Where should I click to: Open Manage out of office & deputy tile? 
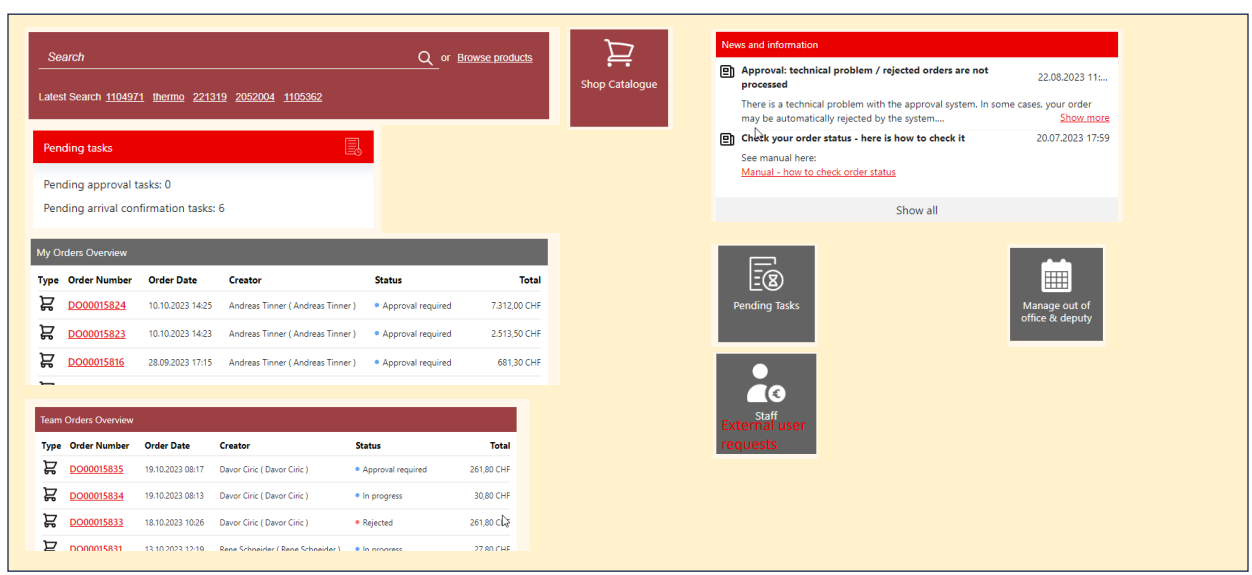point(1056,294)
